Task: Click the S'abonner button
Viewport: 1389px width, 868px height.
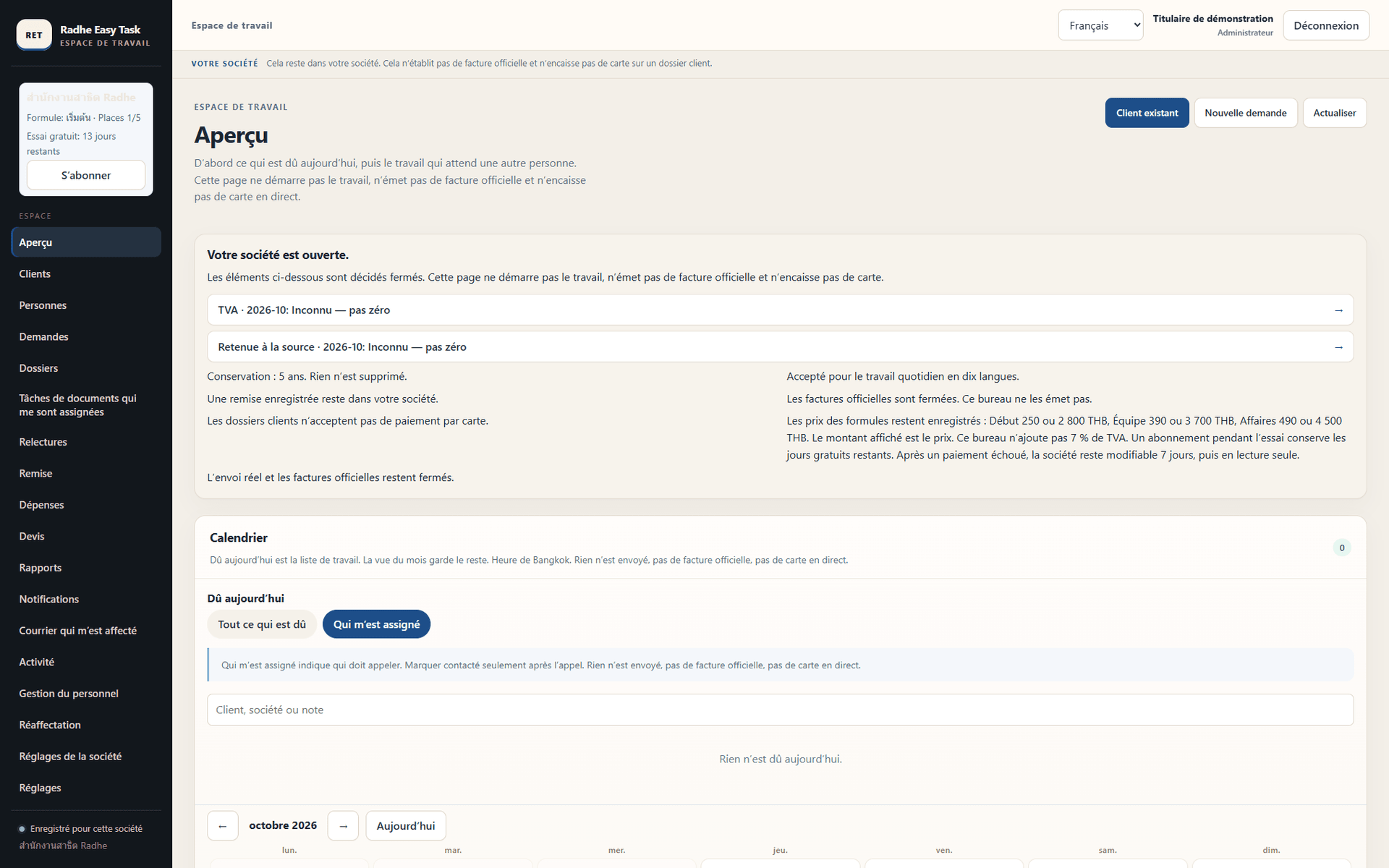Action: [x=86, y=175]
